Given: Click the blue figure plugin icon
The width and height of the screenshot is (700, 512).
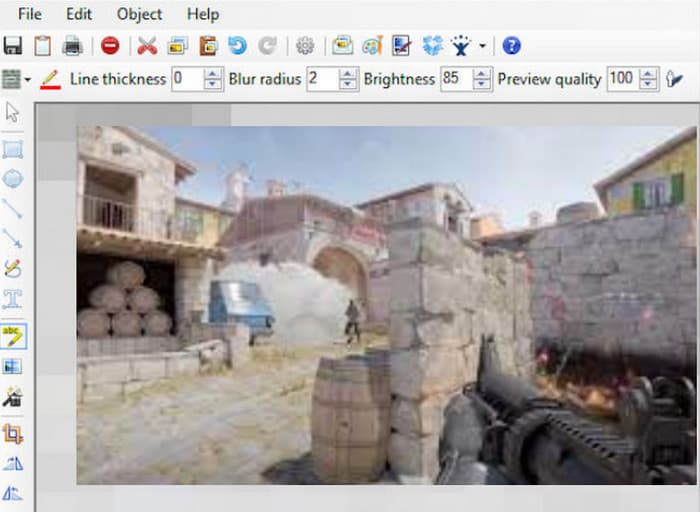Looking at the screenshot, I should pos(461,46).
